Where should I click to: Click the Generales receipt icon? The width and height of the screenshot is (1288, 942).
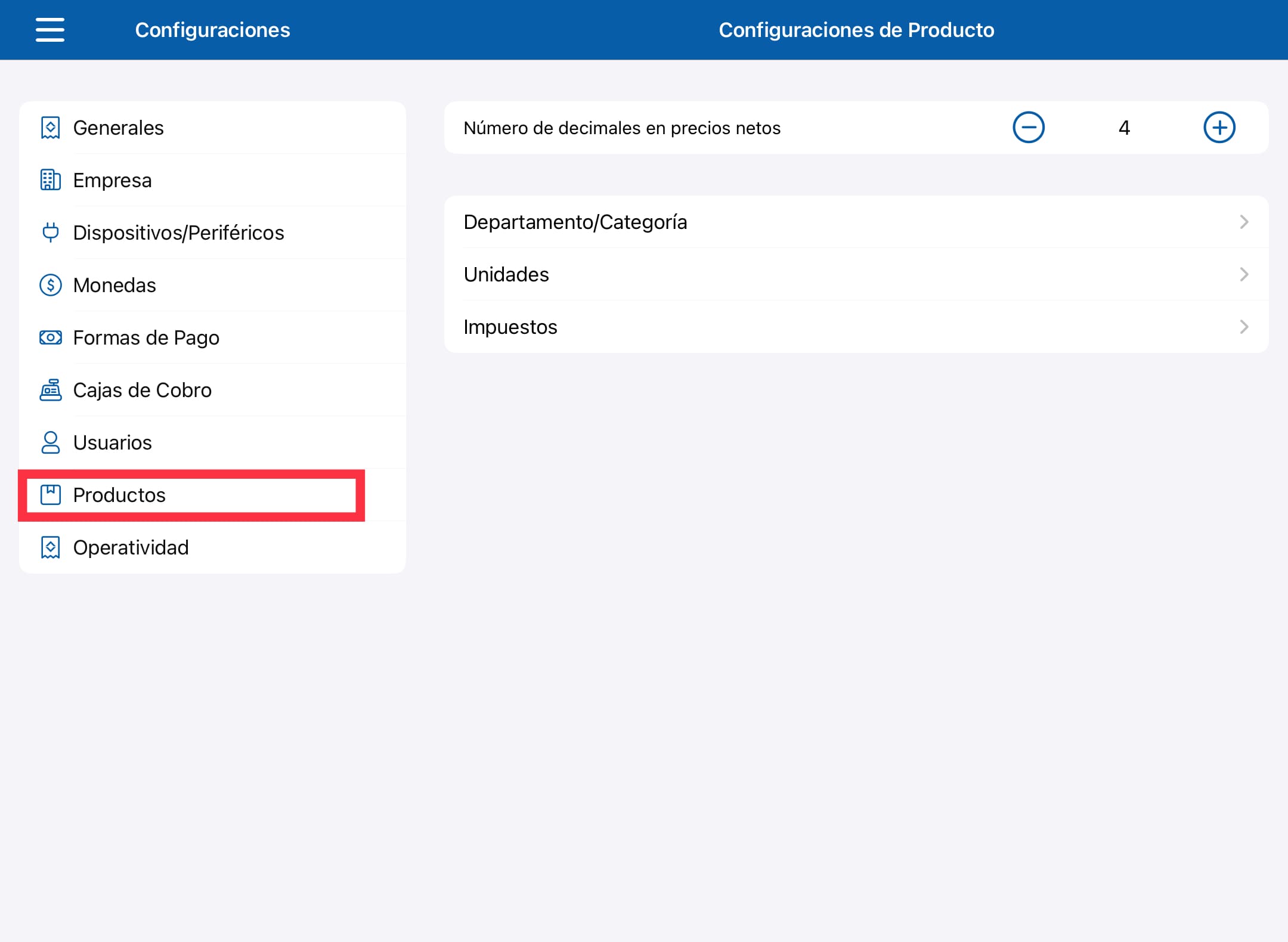point(51,128)
